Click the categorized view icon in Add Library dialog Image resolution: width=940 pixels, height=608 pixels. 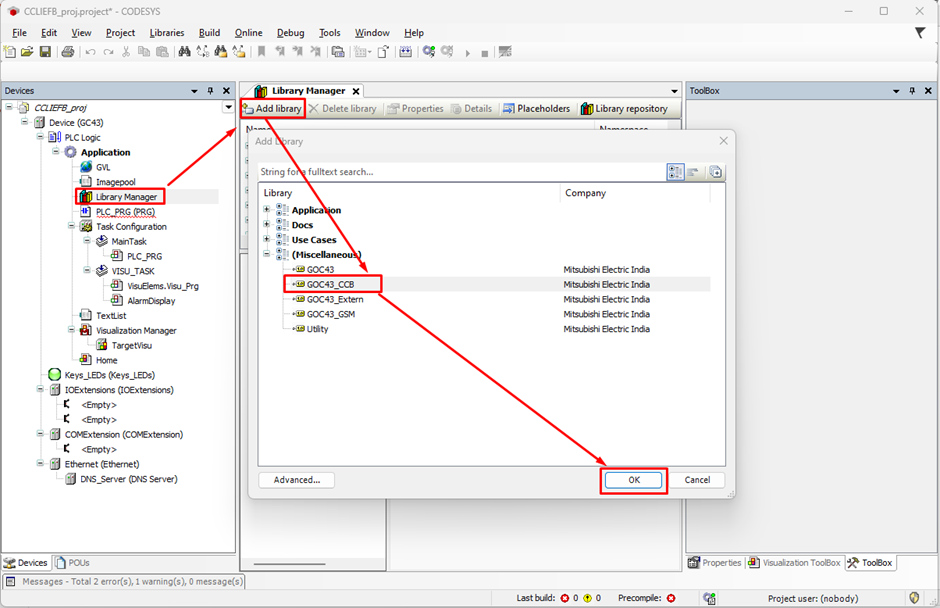tap(675, 172)
